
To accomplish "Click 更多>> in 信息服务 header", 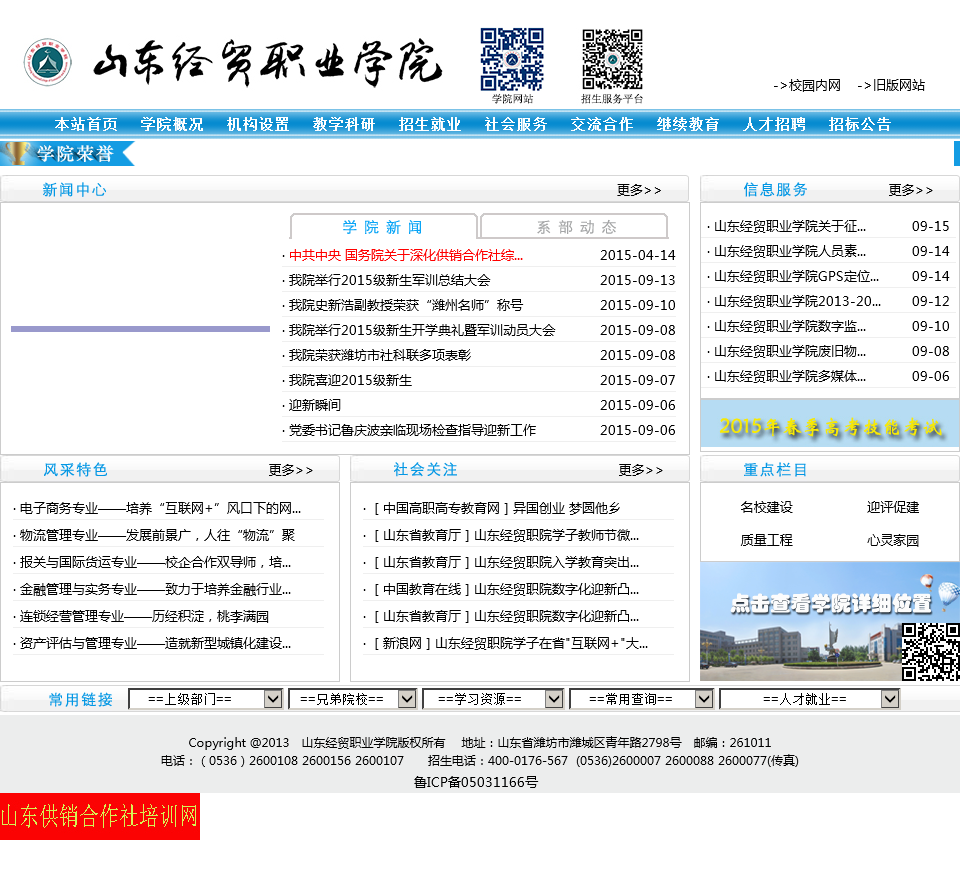I will (x=910, y=190).
